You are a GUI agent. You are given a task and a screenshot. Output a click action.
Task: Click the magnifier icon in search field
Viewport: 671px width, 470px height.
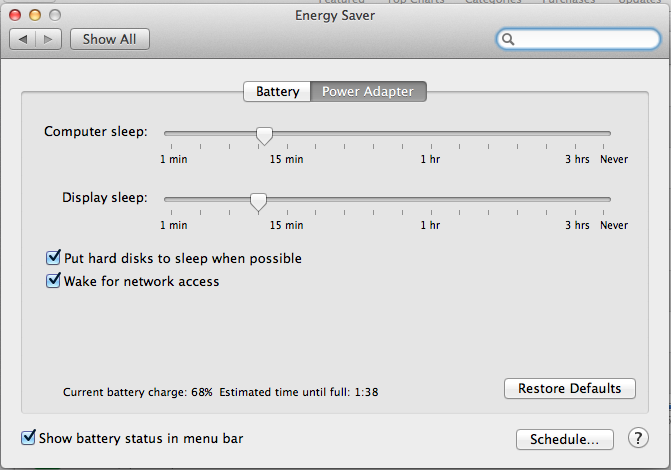tap(508, 39)
